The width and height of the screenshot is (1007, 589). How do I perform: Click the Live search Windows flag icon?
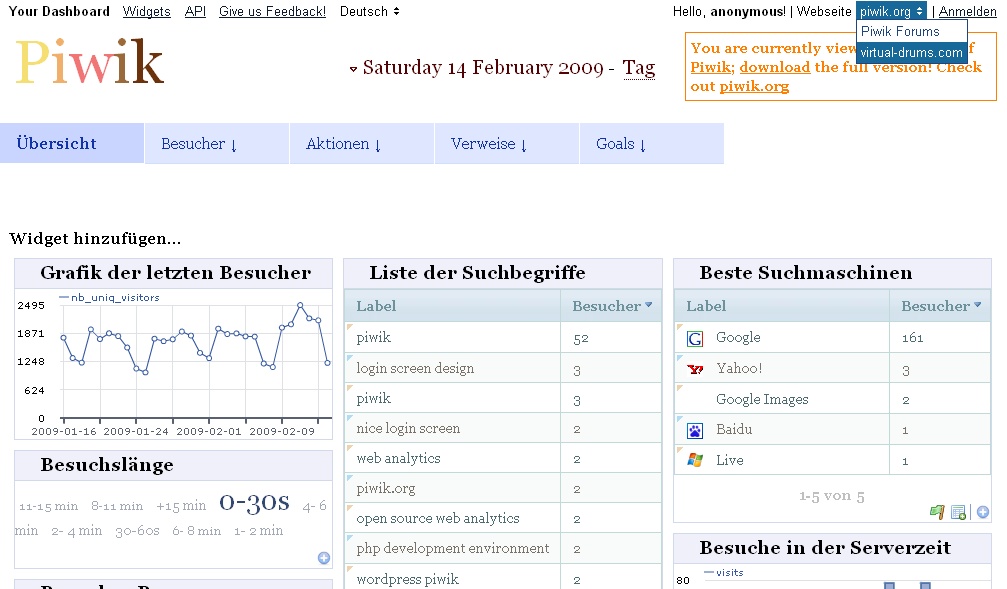[x=695, y=460]
